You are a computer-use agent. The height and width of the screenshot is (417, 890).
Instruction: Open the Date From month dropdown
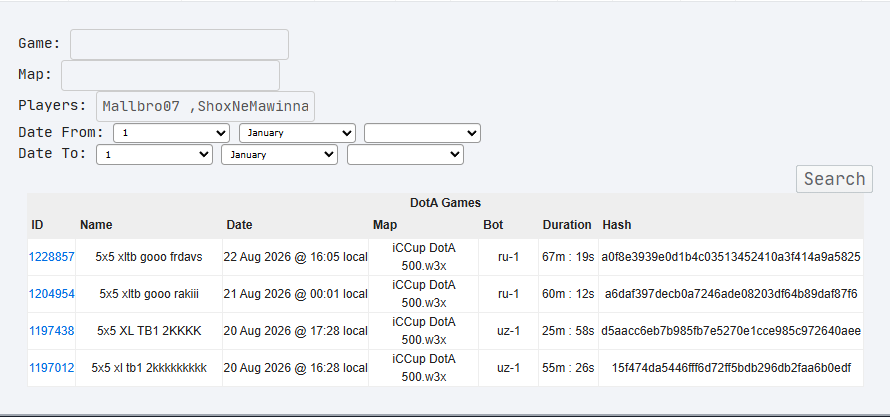297,133
